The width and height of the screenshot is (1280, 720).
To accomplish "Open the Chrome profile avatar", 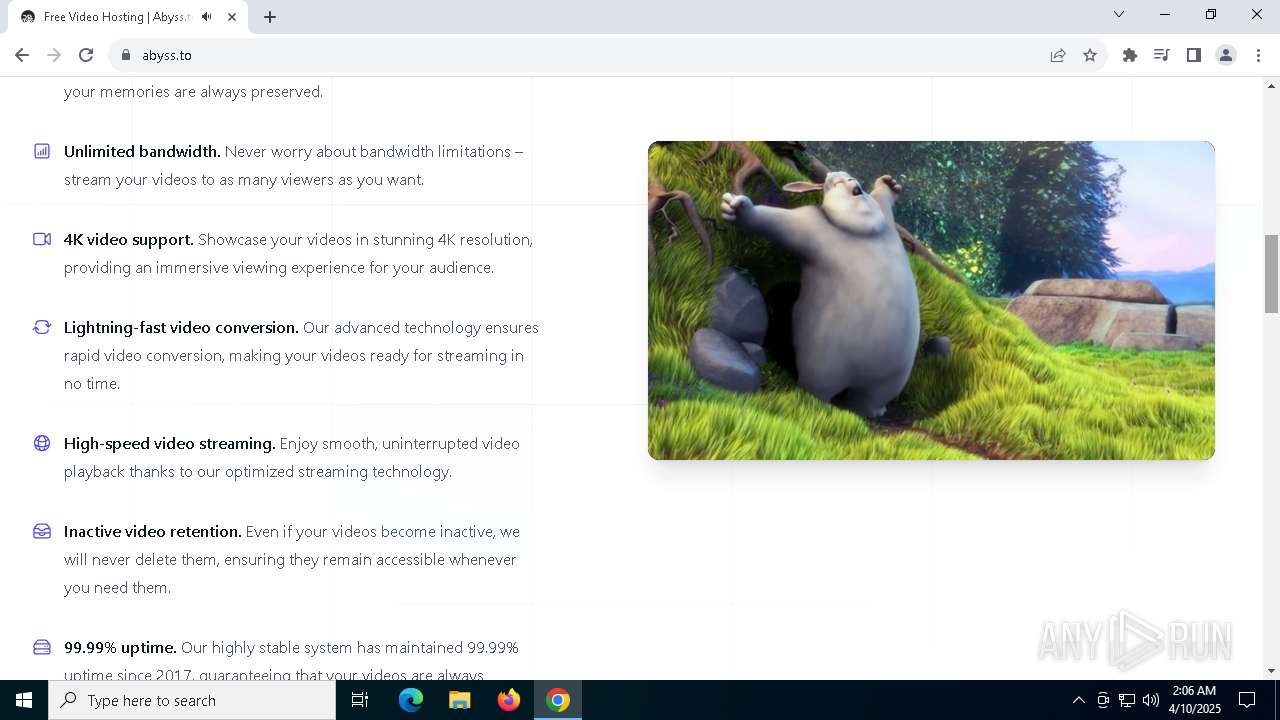I will click(x=1226, y=55).
